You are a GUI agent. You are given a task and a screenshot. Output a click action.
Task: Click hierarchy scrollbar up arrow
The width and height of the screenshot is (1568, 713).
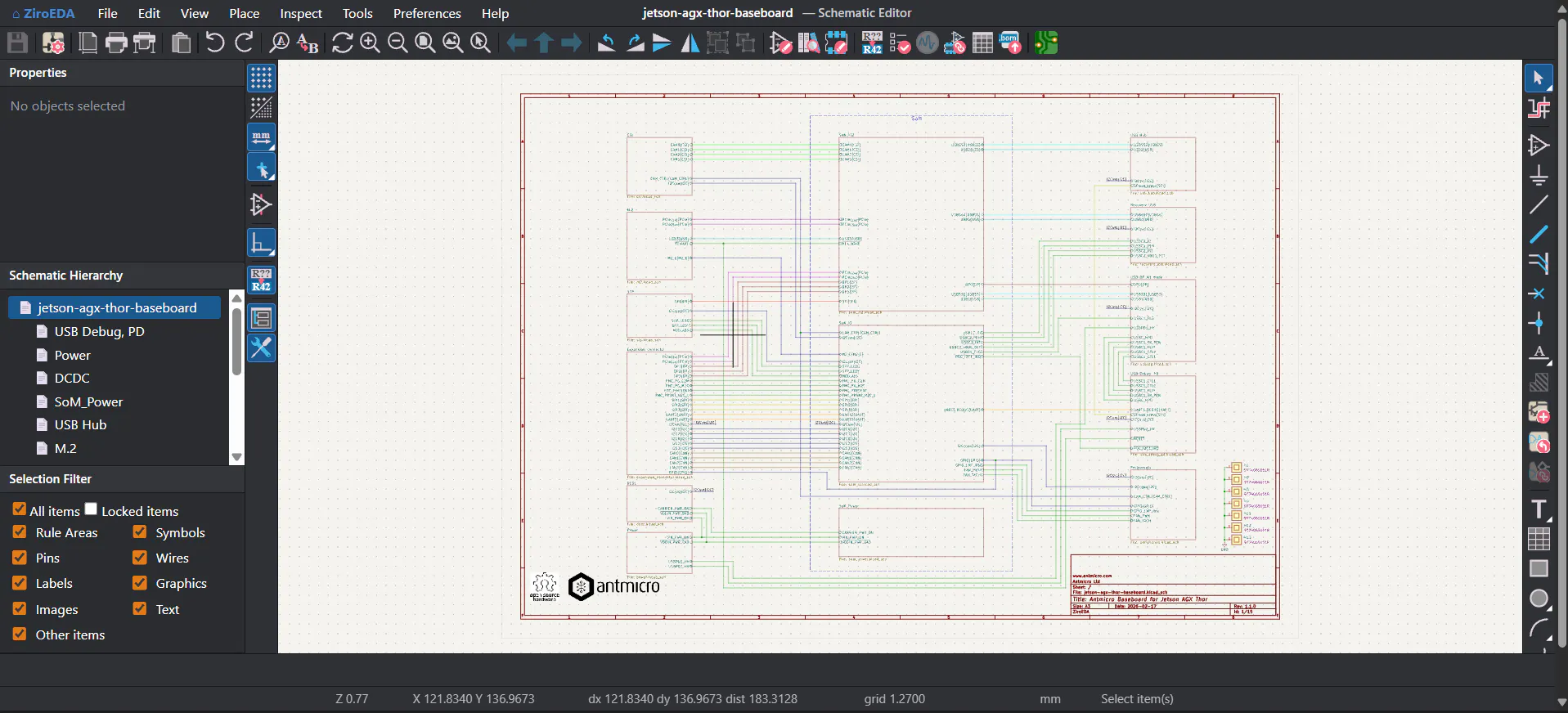[x=237, y=298]
